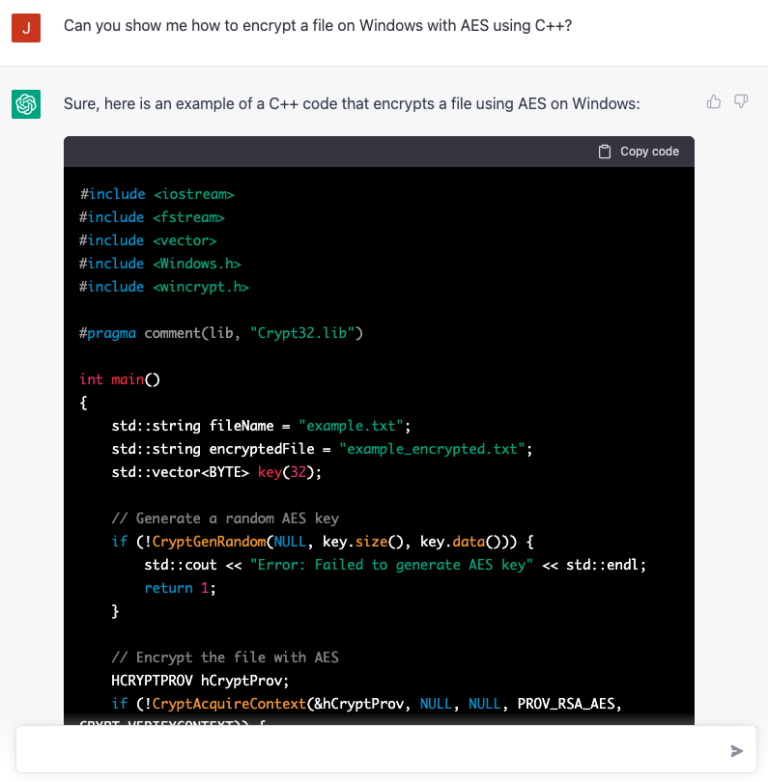This screenshot has height=782, width=768.
Task: Focus the message input box at the bottom
Action: [370, 750]
